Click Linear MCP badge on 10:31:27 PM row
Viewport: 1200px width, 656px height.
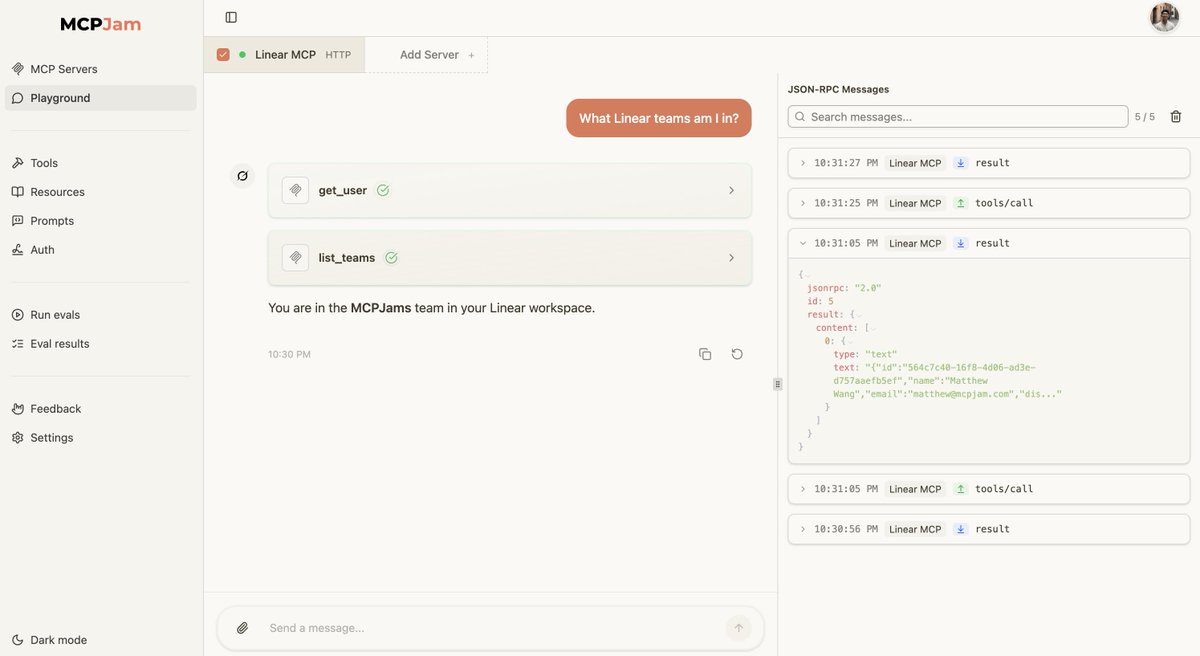click(915, 163)
